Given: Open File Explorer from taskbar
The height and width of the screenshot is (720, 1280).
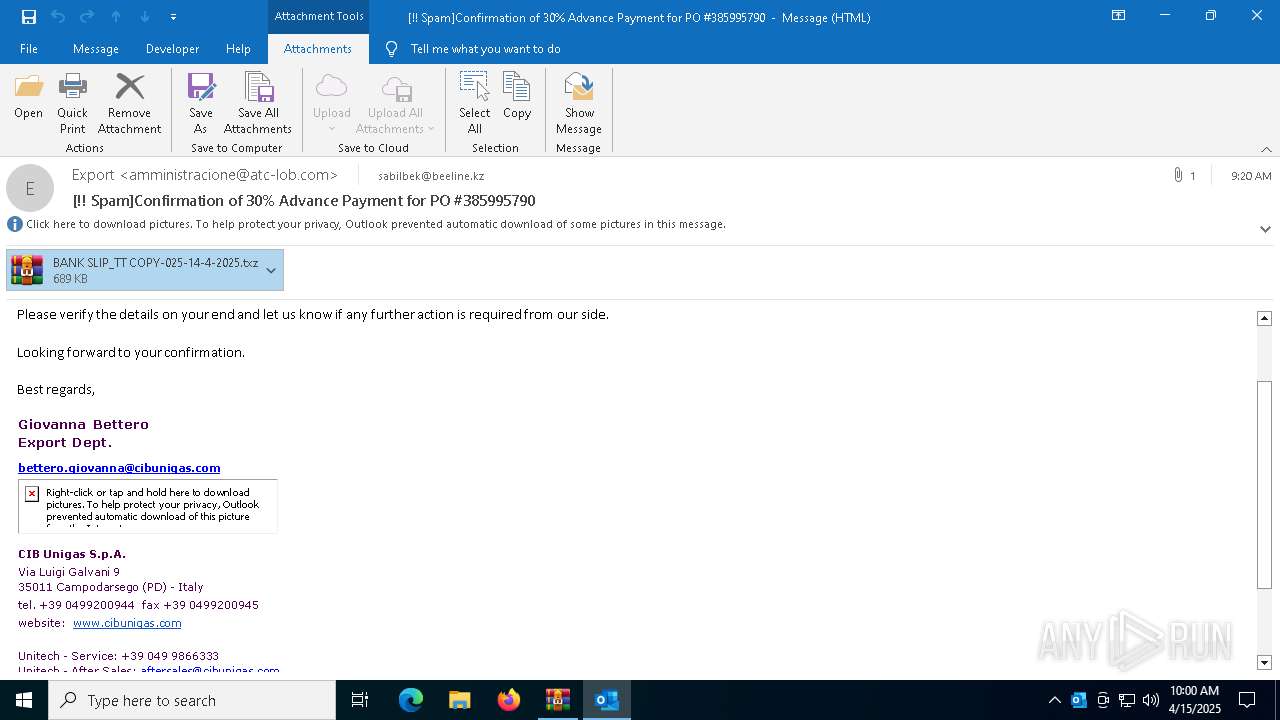Looking at the screenshot, I should tap(460, 700).
